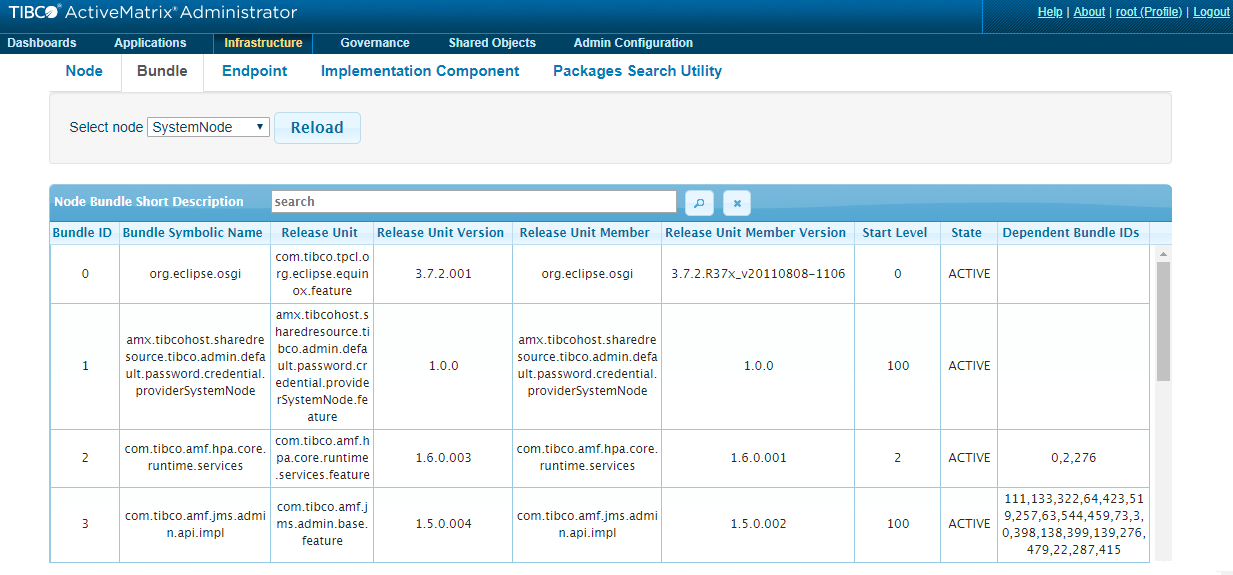Select the Applications menu

click(150, 43)
